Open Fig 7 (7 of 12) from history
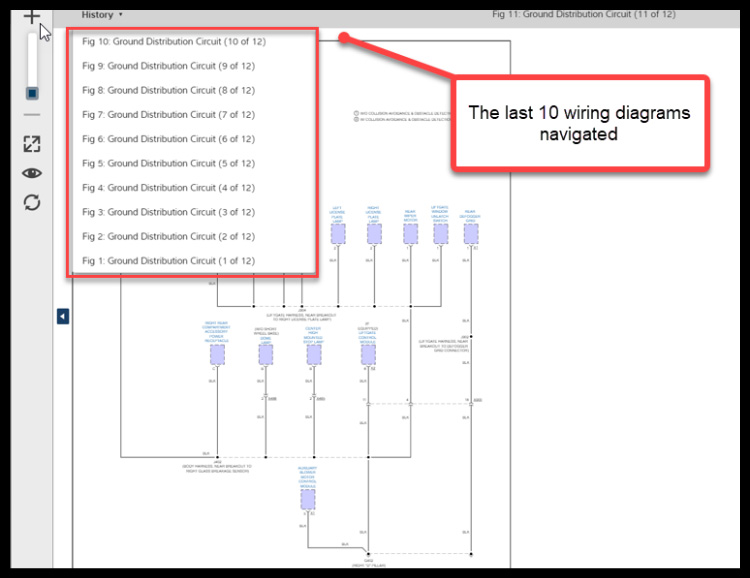This screenshot has width=750, height=578. (168, 115)
